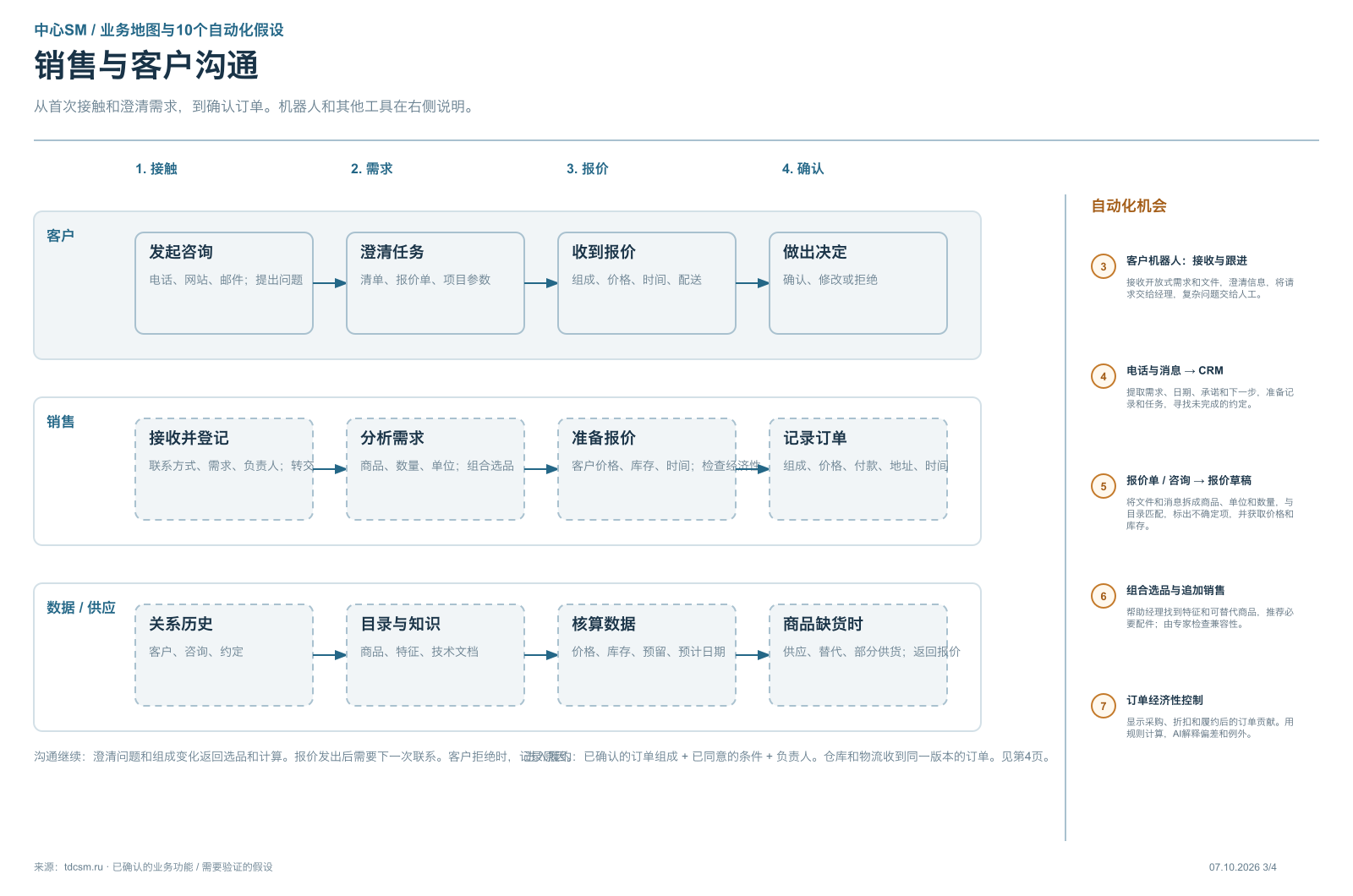Viewport: 1353px width, 896px height.
Task: Click the 自动化机会 sidebar heading
Action: point(1129,206)
